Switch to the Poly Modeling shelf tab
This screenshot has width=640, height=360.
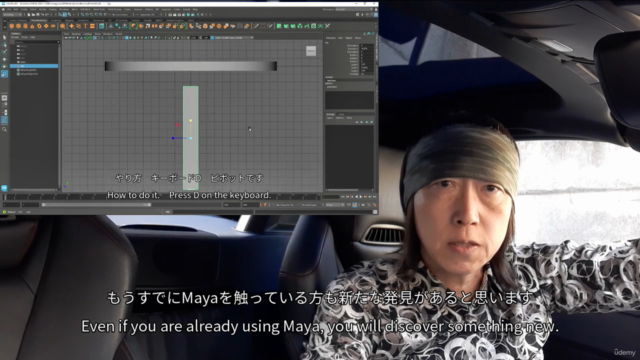pos(39,20)
